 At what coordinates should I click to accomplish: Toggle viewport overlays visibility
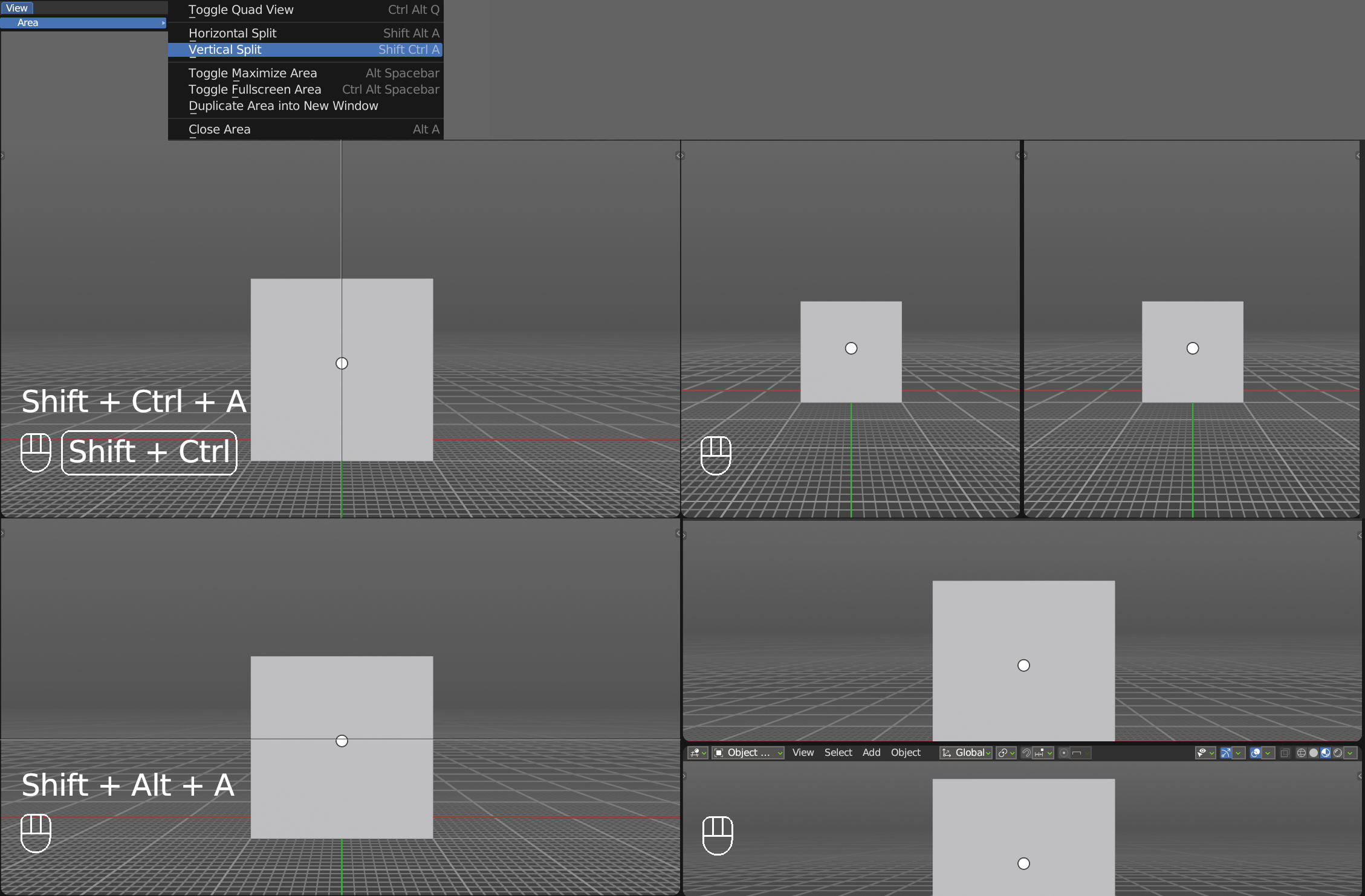pos(1255,753)
